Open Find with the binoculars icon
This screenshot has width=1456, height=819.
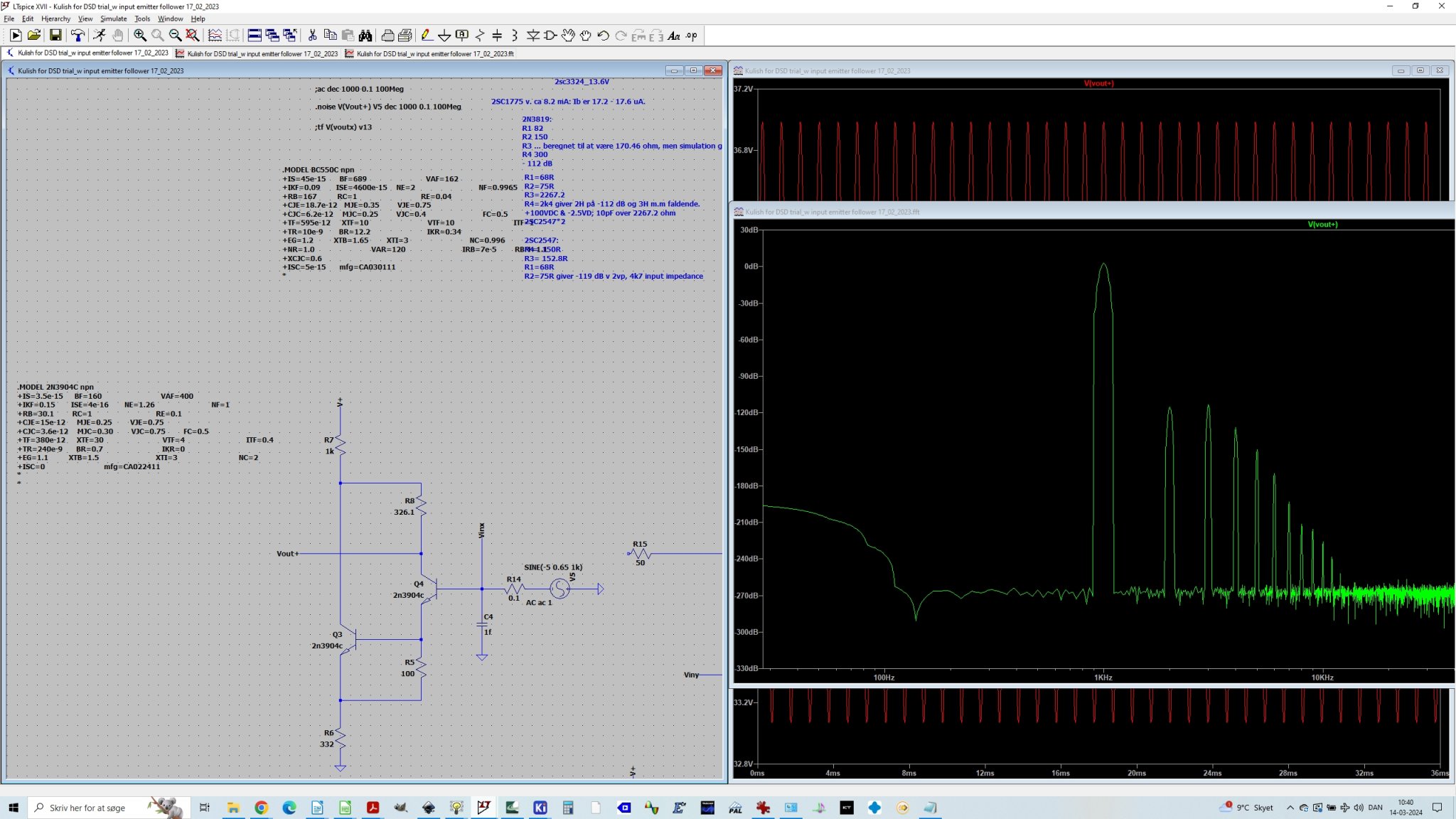(x=365, y=36)
